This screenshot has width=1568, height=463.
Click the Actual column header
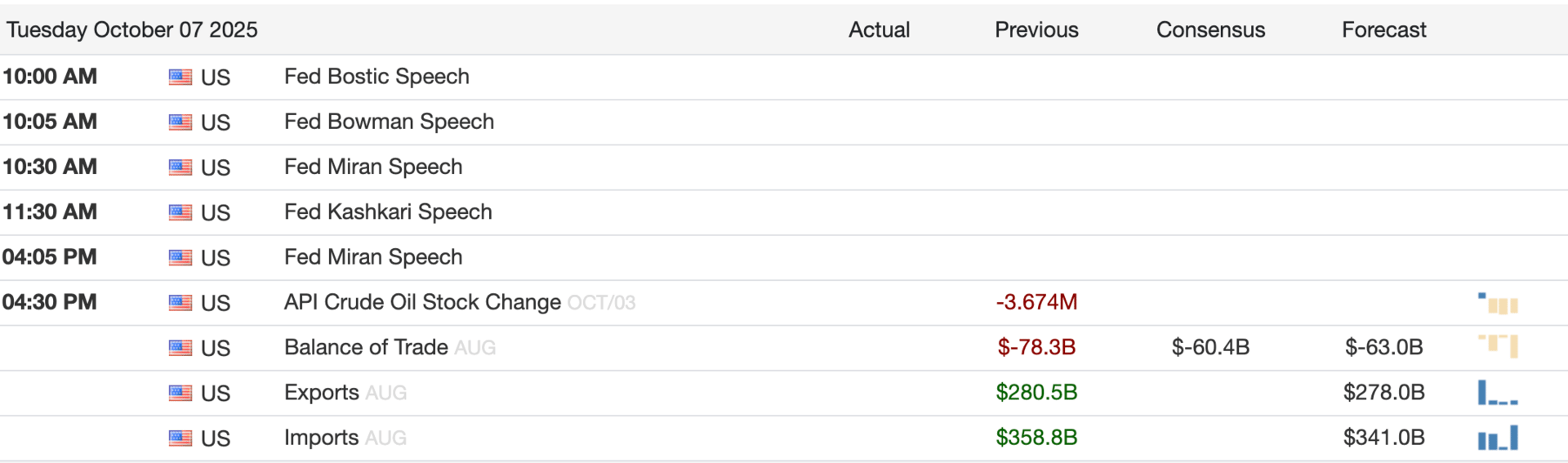point(879,30)
